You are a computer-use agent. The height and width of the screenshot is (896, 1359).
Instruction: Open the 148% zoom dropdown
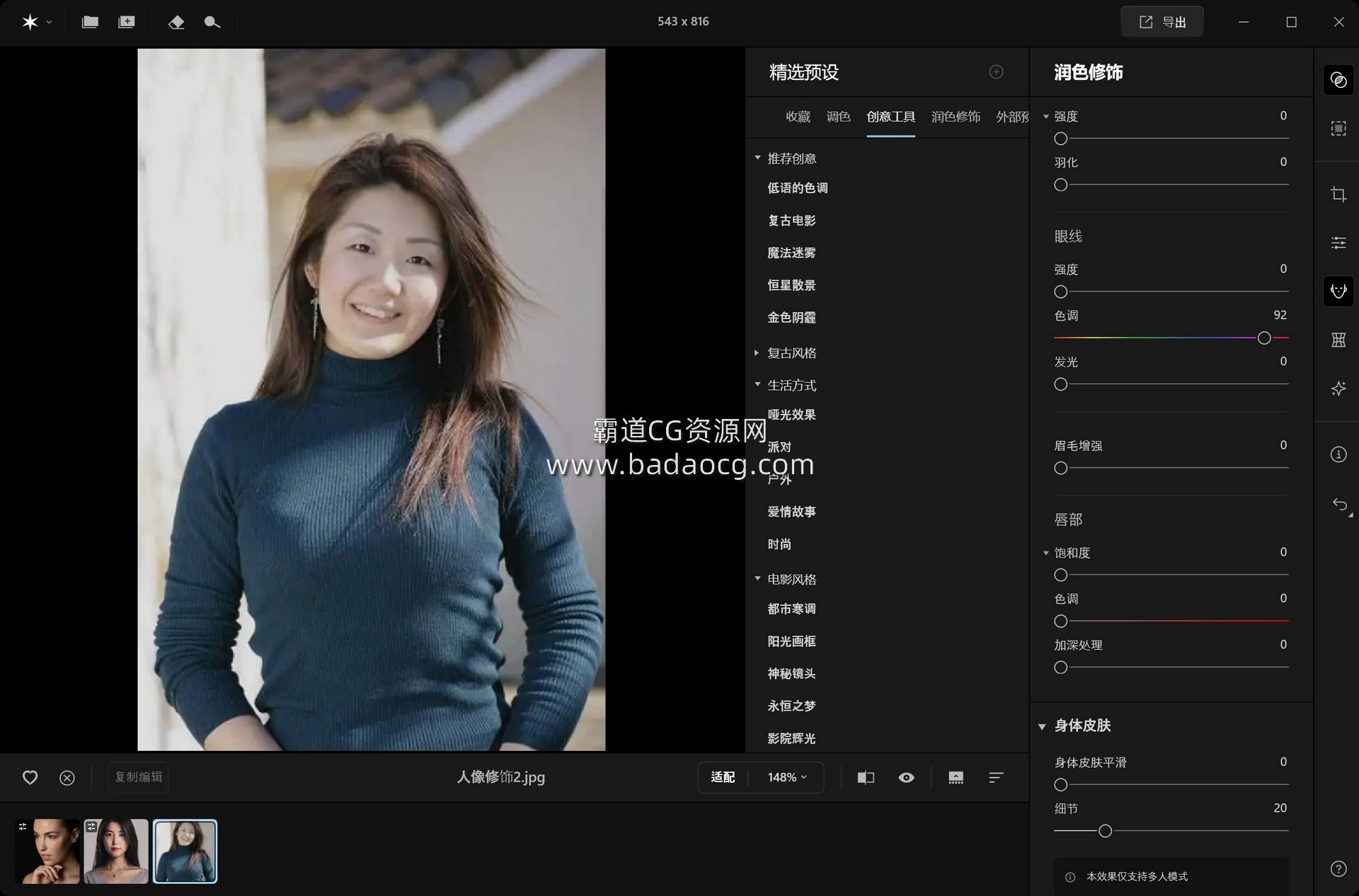tap(786, 777)
